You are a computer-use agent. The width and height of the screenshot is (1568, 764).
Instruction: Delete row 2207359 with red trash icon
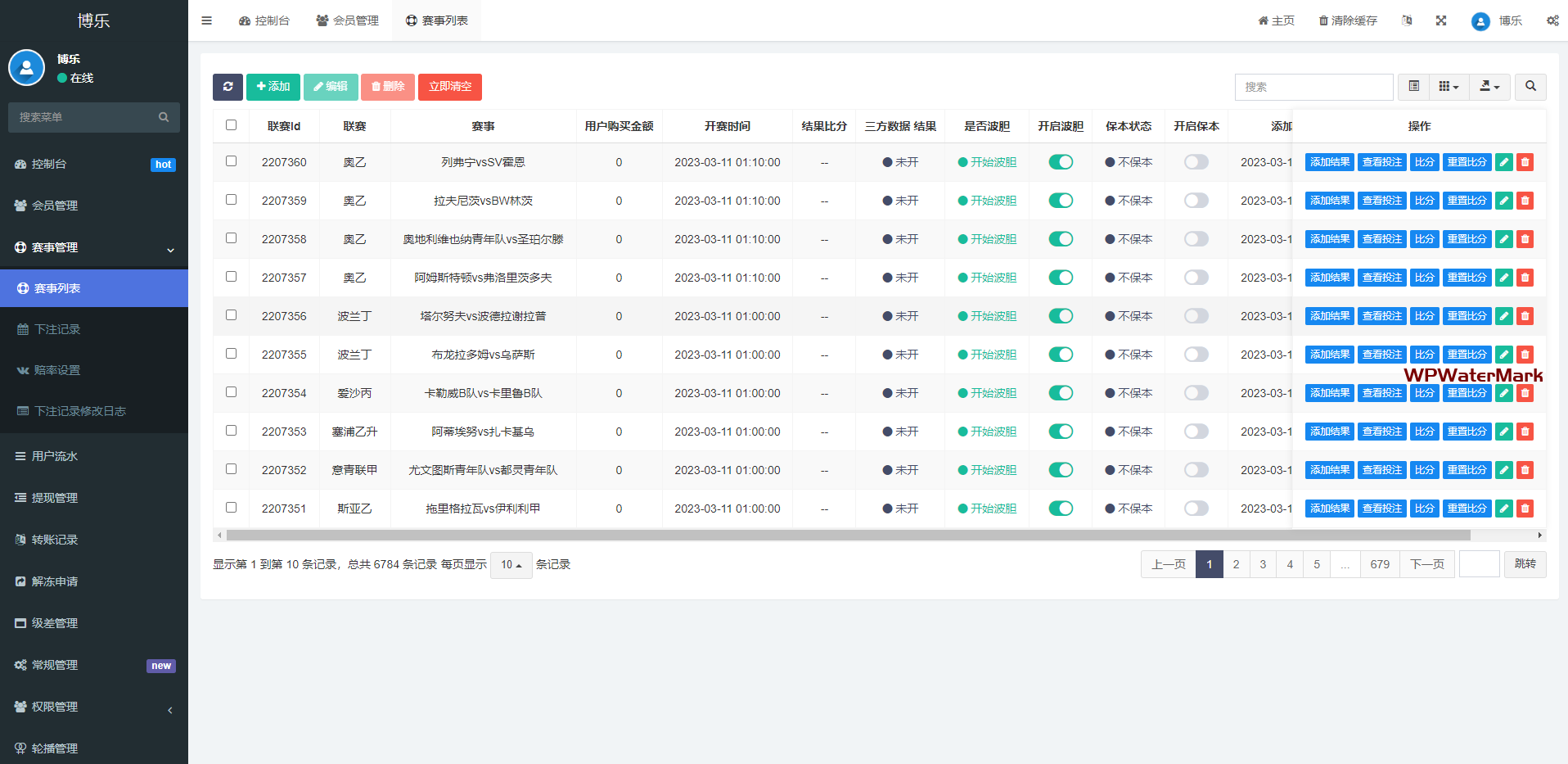click(1525, 201)
